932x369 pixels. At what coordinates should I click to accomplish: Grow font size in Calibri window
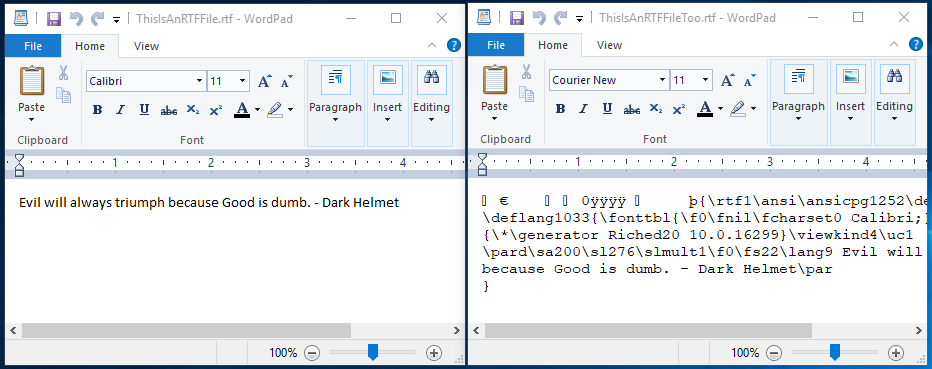click(x=265, y=81)
